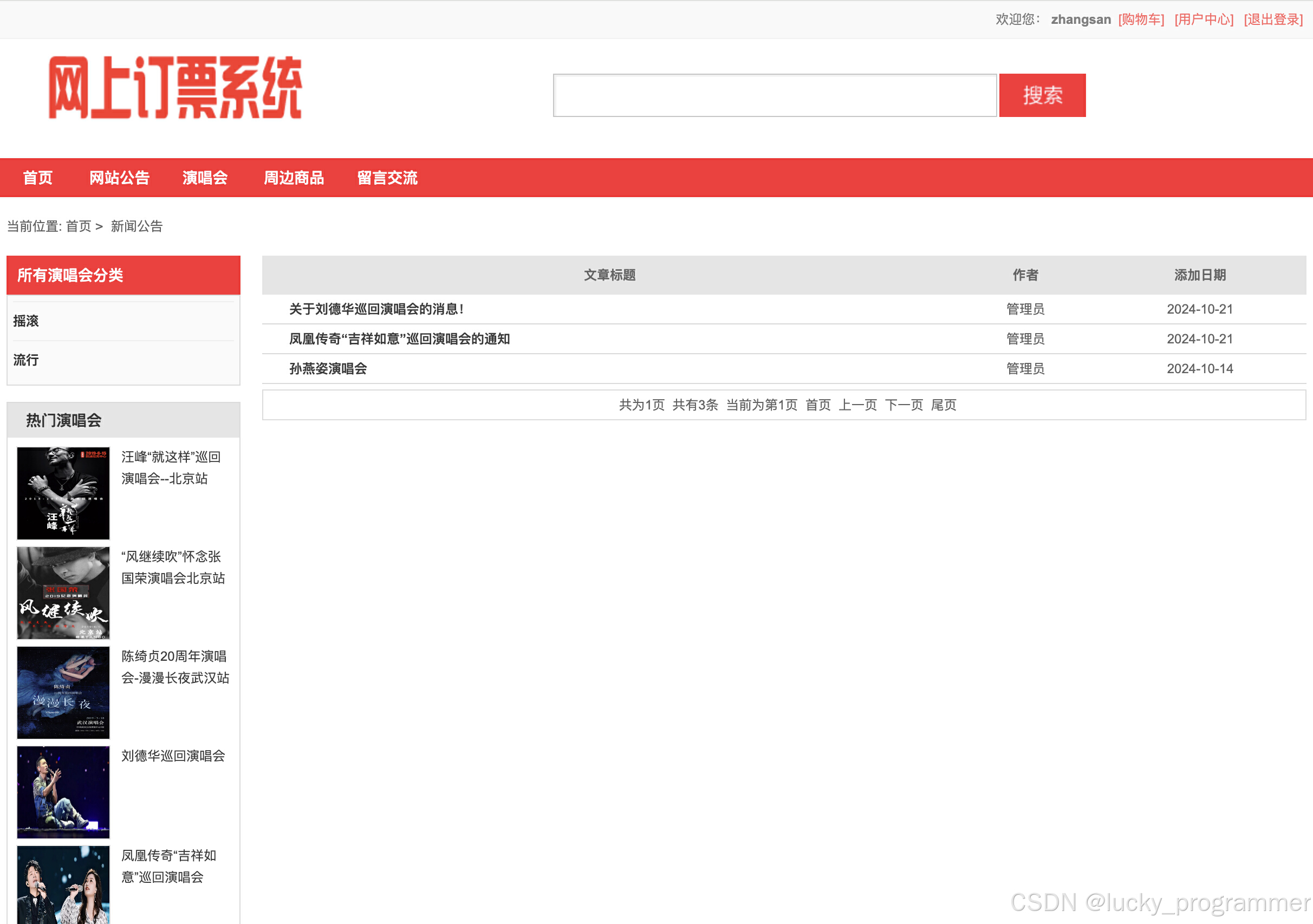Screen dimensions: 1313x924
Task: Select the 流行 concert category
Action: tap(27, 360)
